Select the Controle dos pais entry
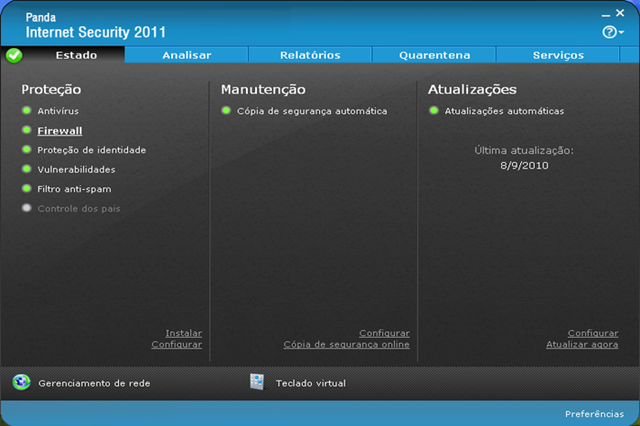 coord(79,209)
